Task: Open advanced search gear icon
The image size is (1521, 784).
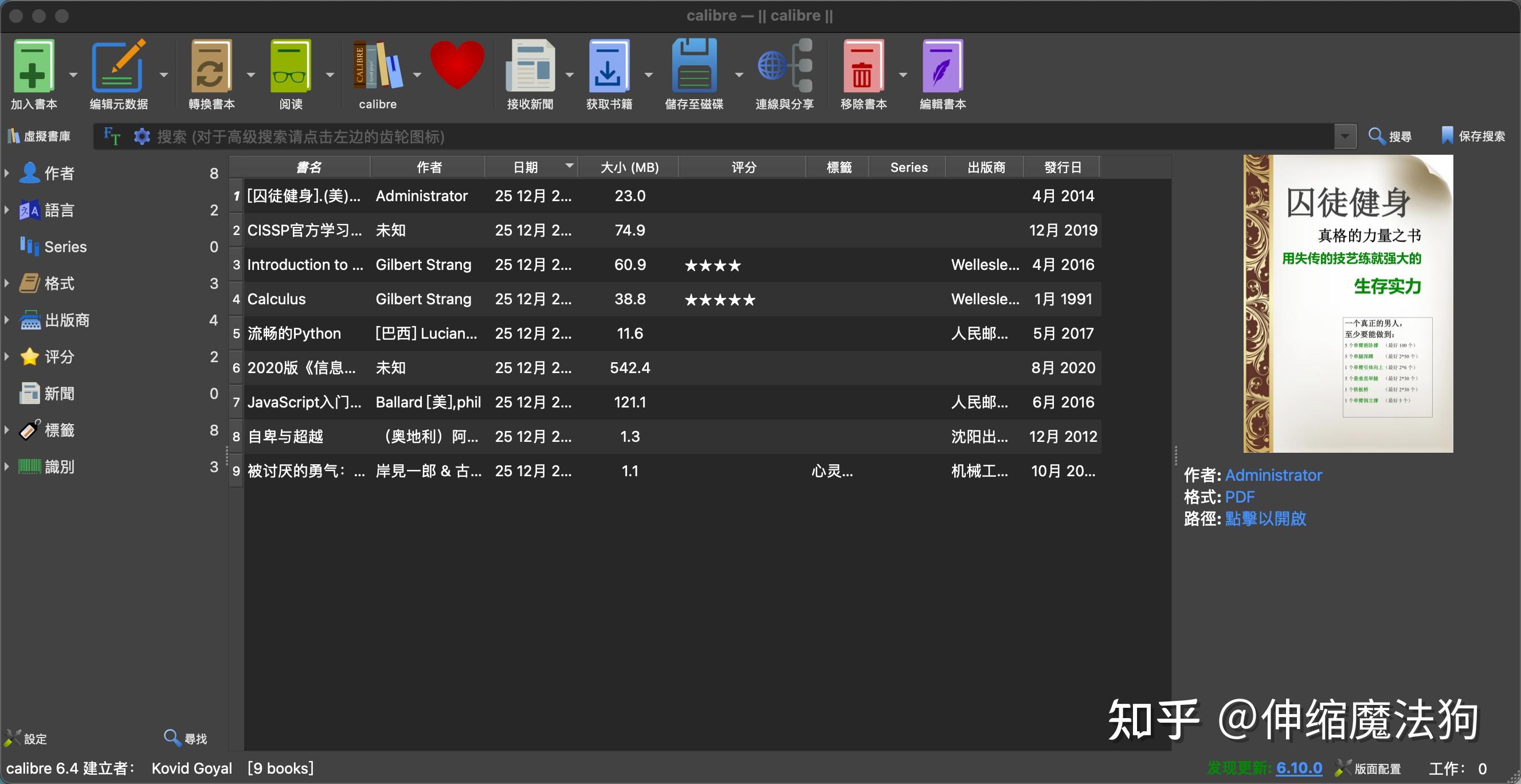Action: (x=142, y=136)
